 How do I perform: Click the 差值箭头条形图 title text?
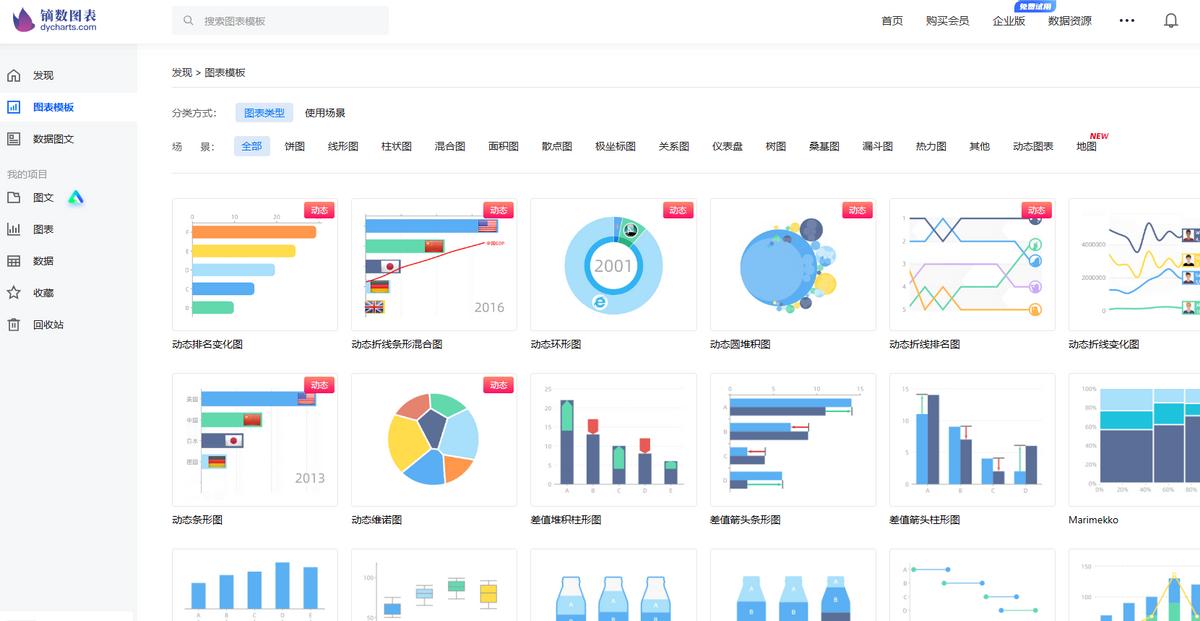point(745,520)
